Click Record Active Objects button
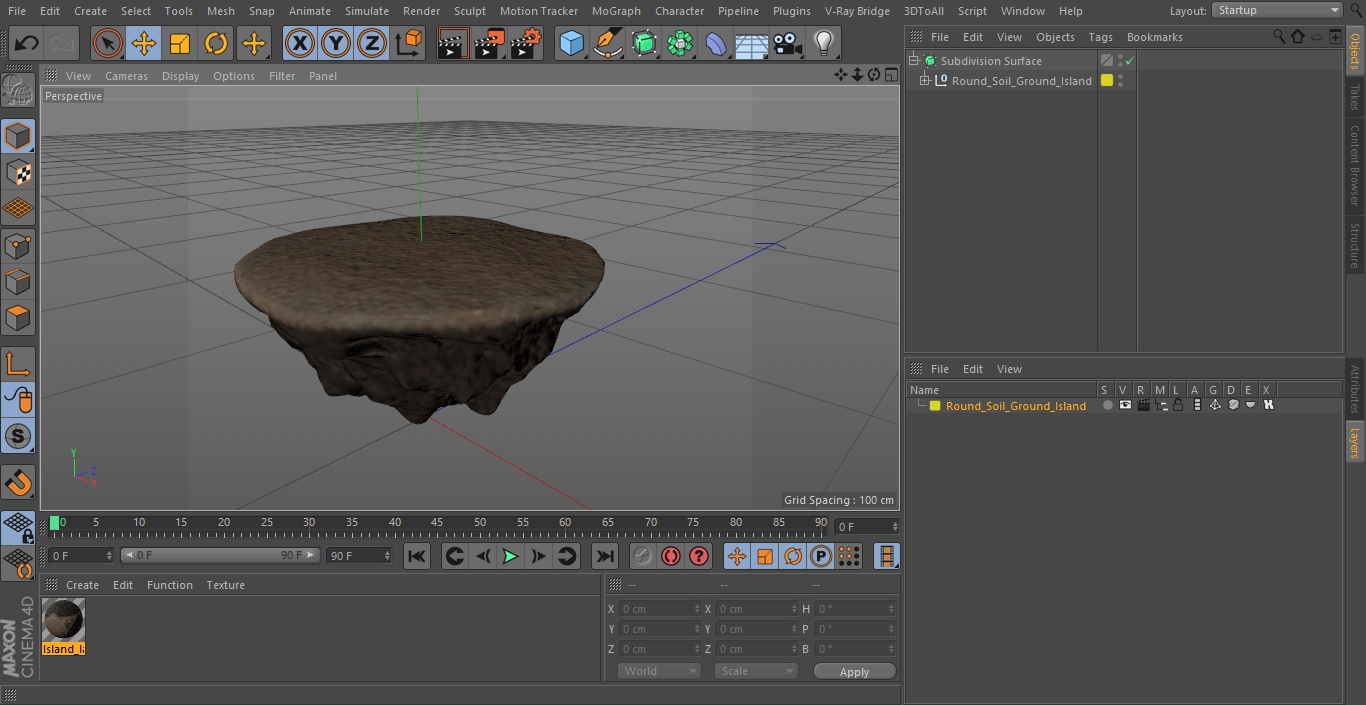This screenshot has width=1366, height=705. click(642, 556)
